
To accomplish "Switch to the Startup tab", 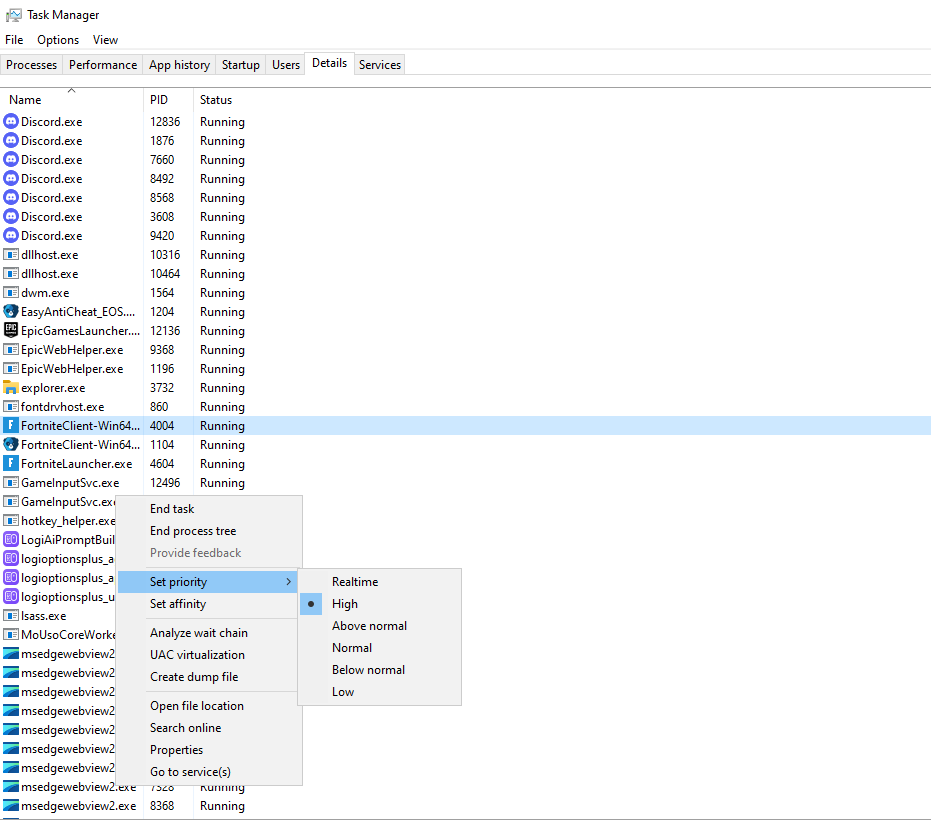I will (x=240, y=65).
